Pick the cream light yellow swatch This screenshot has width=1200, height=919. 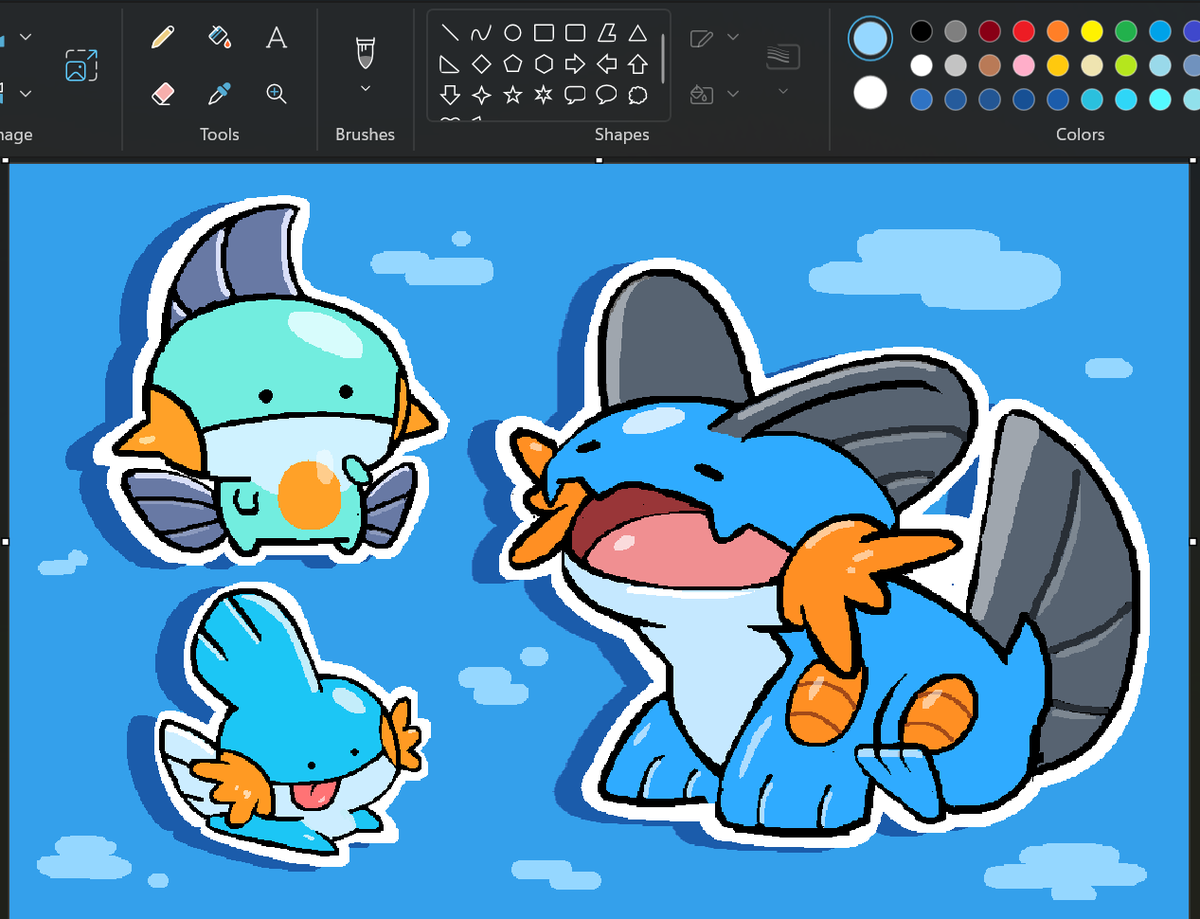1091,66
